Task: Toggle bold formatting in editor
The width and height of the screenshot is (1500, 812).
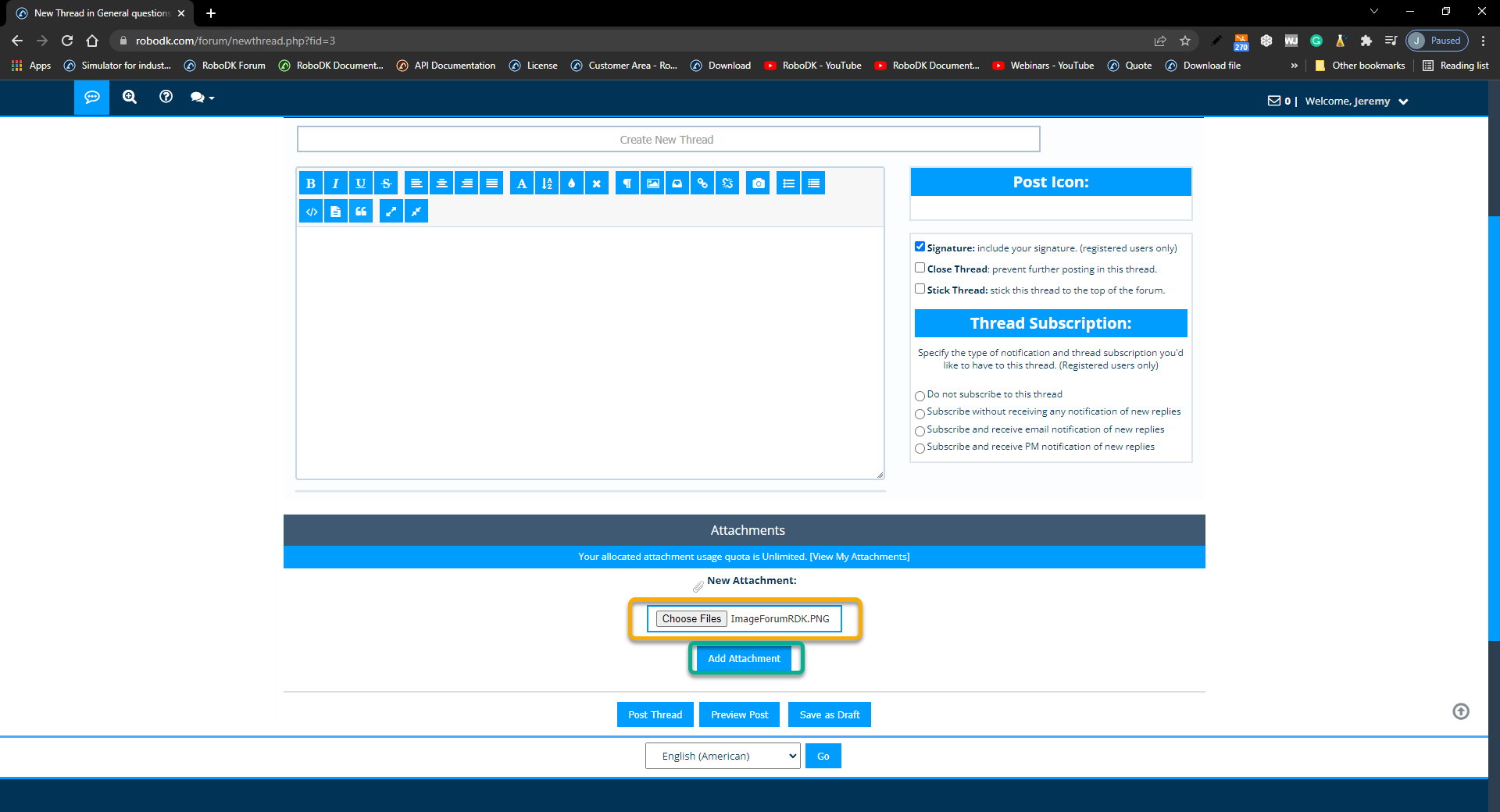Action: tap(311, 183)
